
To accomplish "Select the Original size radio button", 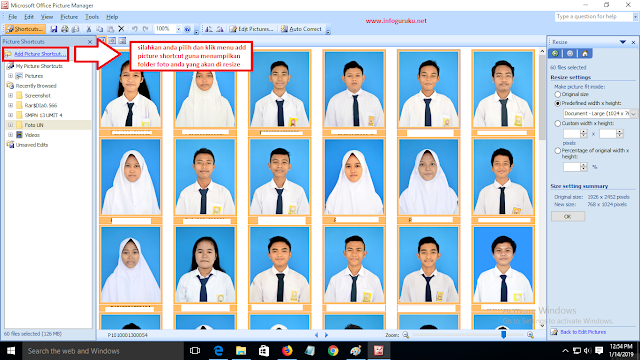I will (x=558, y=94).
